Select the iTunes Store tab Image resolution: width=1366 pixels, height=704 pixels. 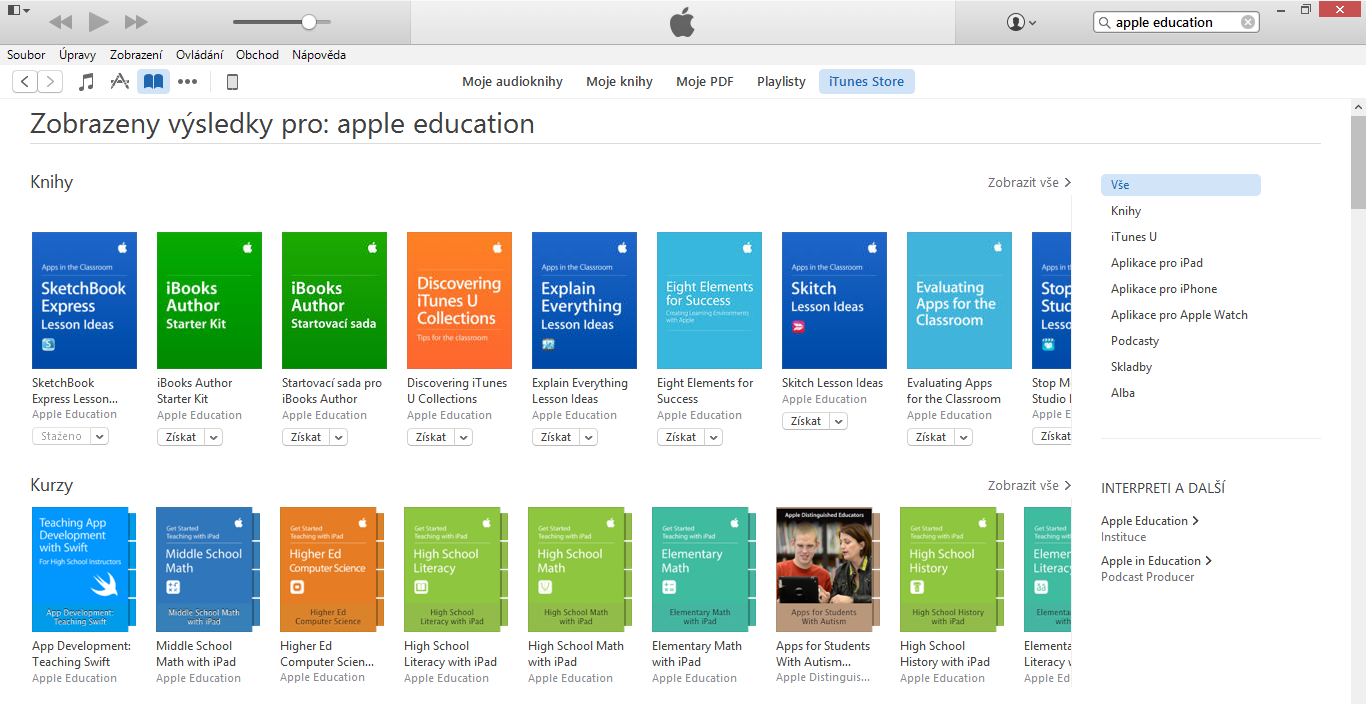(x=866, y=82)
